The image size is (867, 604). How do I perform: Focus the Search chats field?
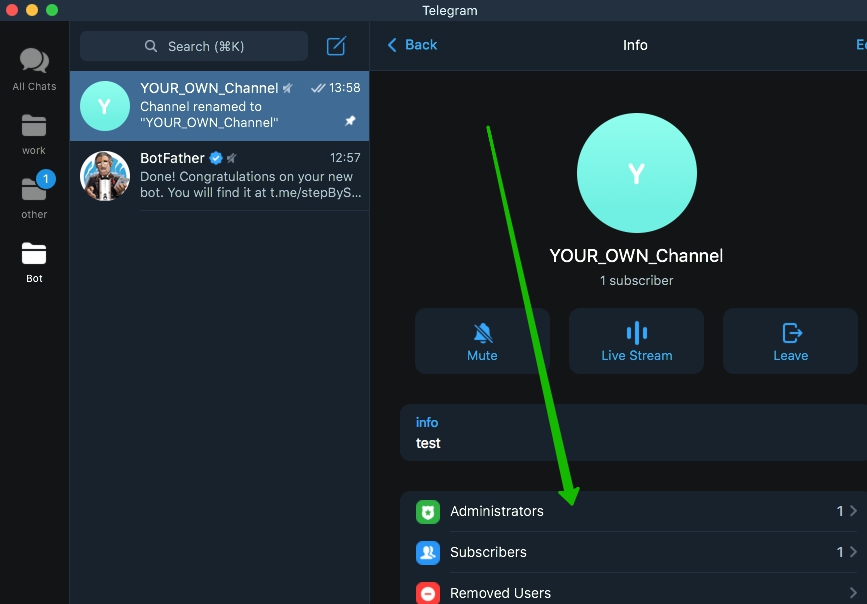coord(194,46)
